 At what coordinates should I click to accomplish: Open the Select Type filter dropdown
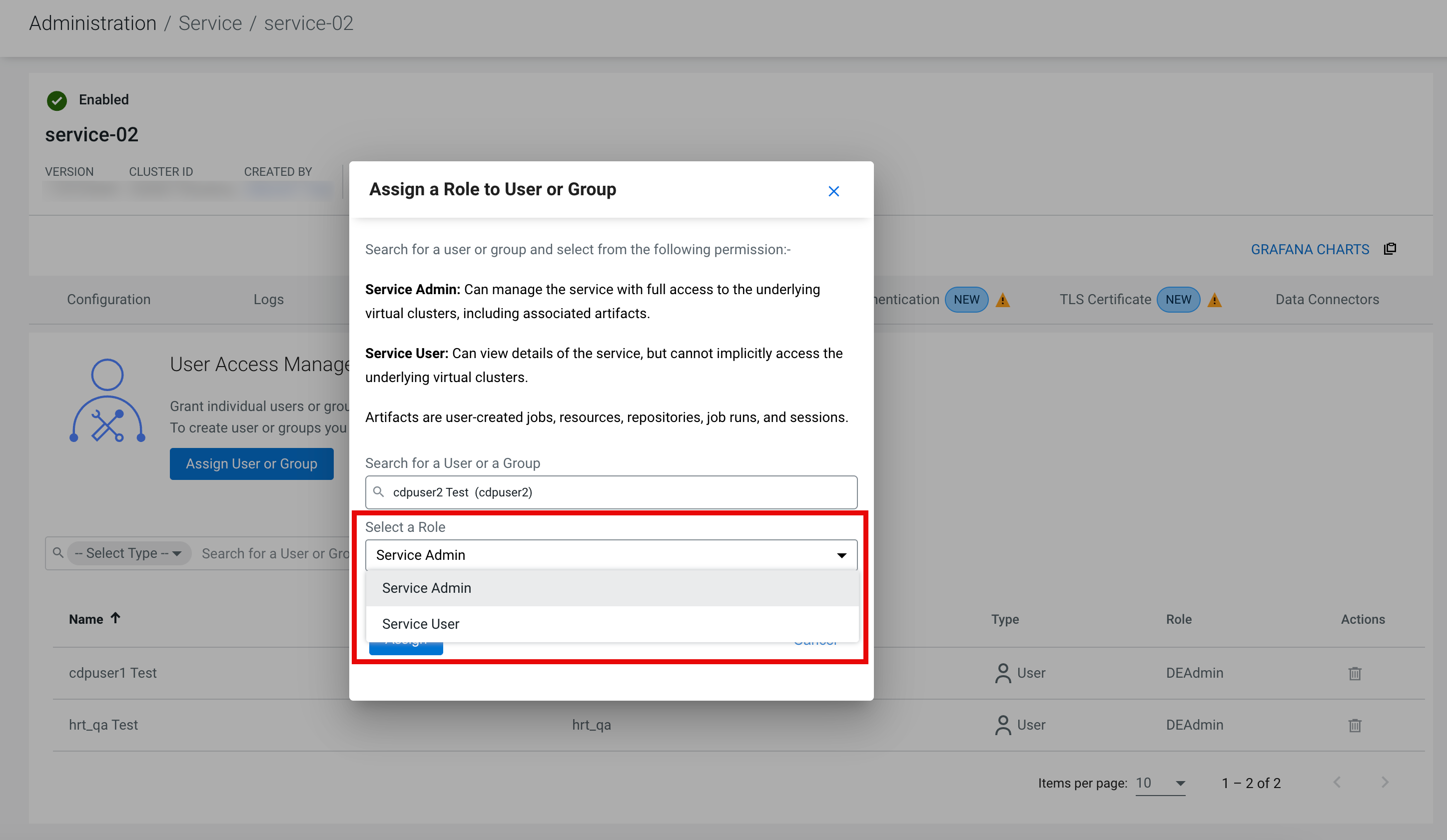coord(128,553)
